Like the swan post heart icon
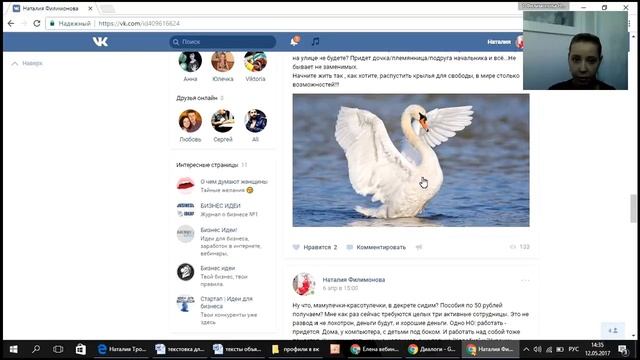Image resolution: width=640 pixels, height=360 pixels. click(x=296, y=247)
